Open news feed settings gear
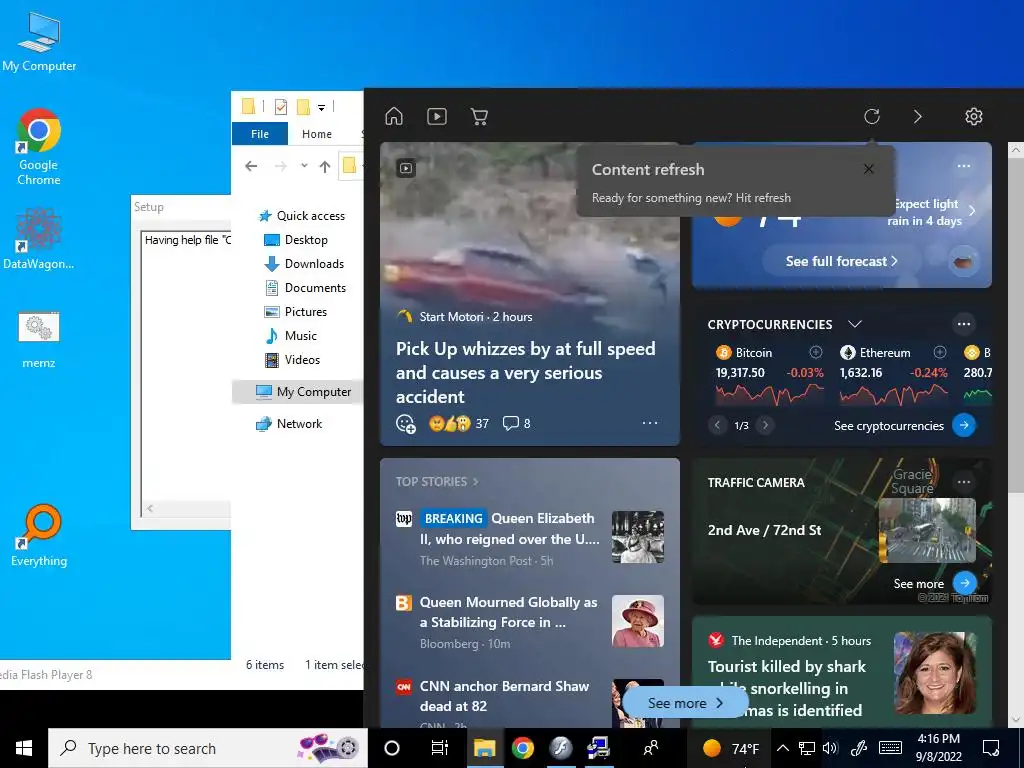The image size is (1024, 768). tap(974, 116)
